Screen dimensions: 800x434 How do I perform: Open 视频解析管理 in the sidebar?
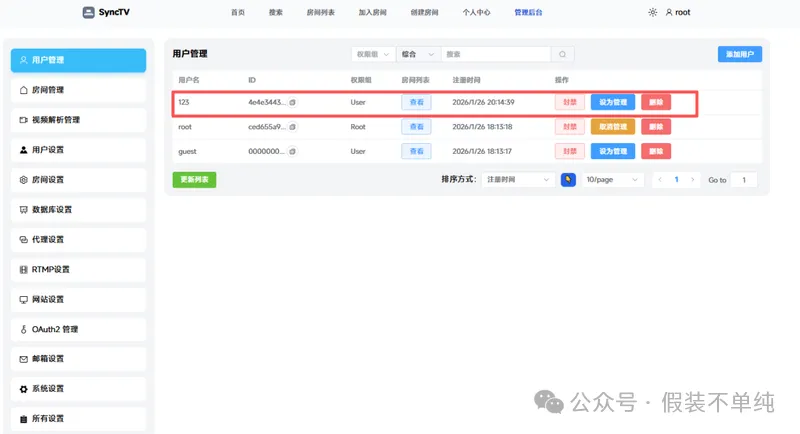(x=78, y=120)
